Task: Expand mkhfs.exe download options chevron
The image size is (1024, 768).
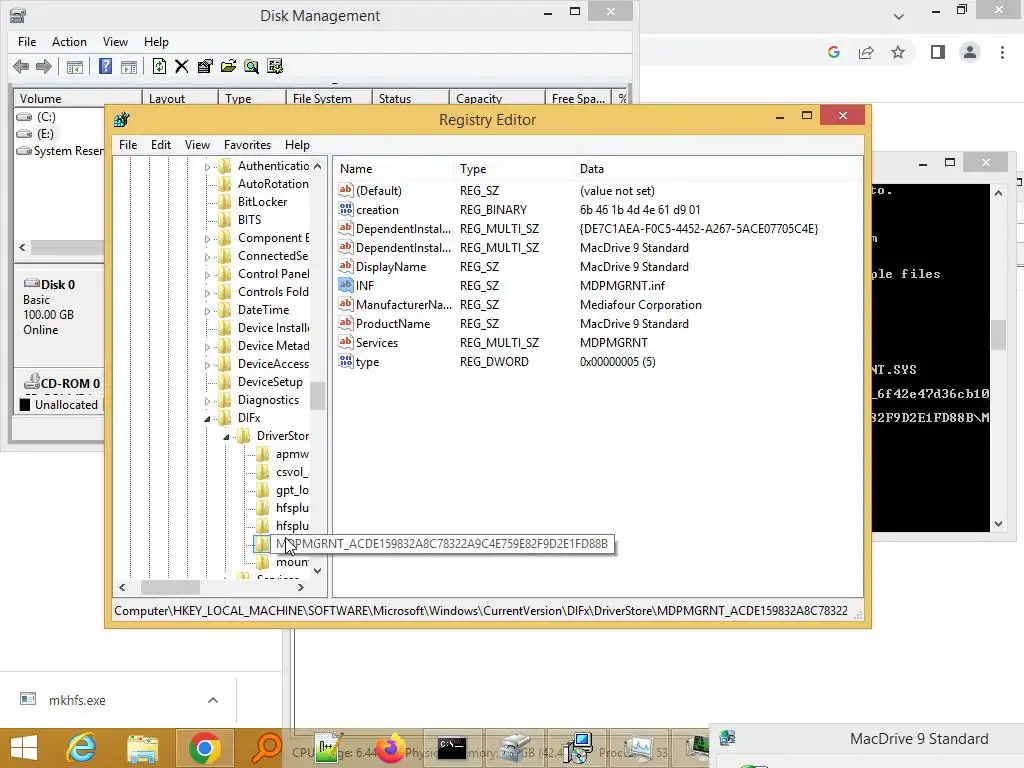Action: 213,700
